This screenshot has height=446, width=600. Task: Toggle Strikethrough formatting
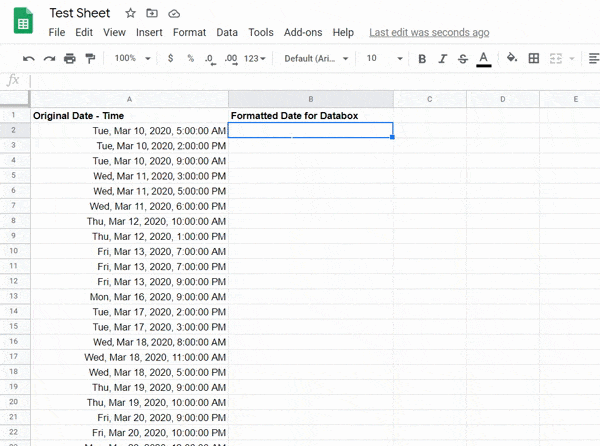462,59
